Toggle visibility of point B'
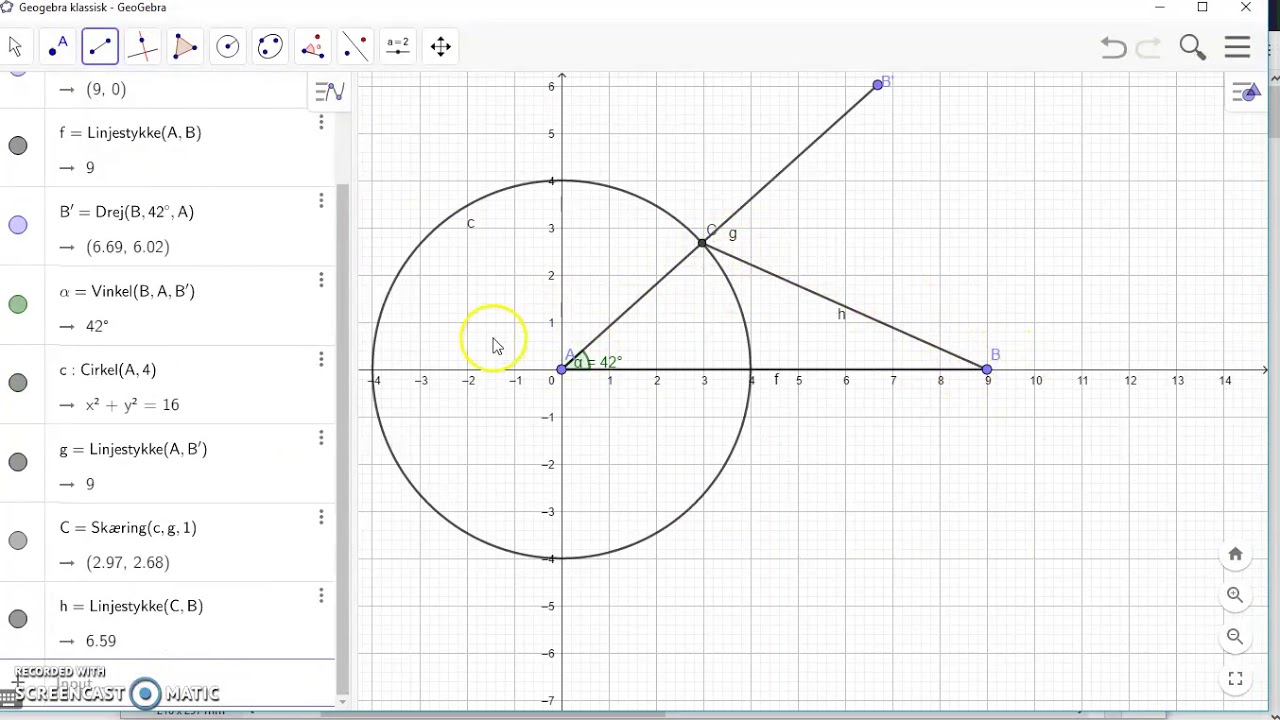Screen dimensions: 1280x720 coord(18,225)
